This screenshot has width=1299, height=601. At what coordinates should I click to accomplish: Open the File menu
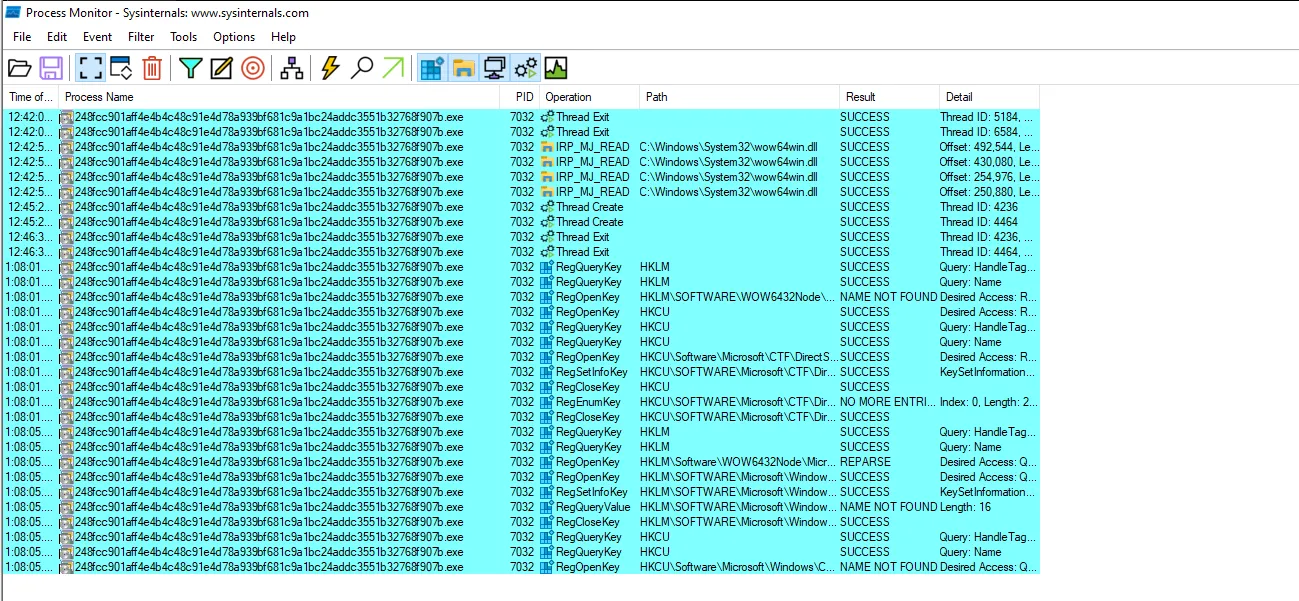(x=22, y=37)
